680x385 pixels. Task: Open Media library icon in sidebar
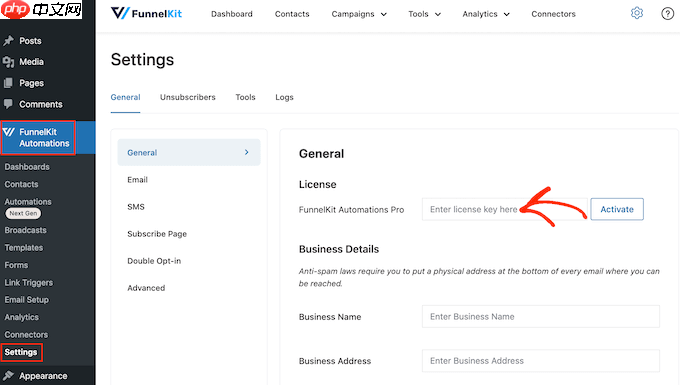(x=8, y=62)
